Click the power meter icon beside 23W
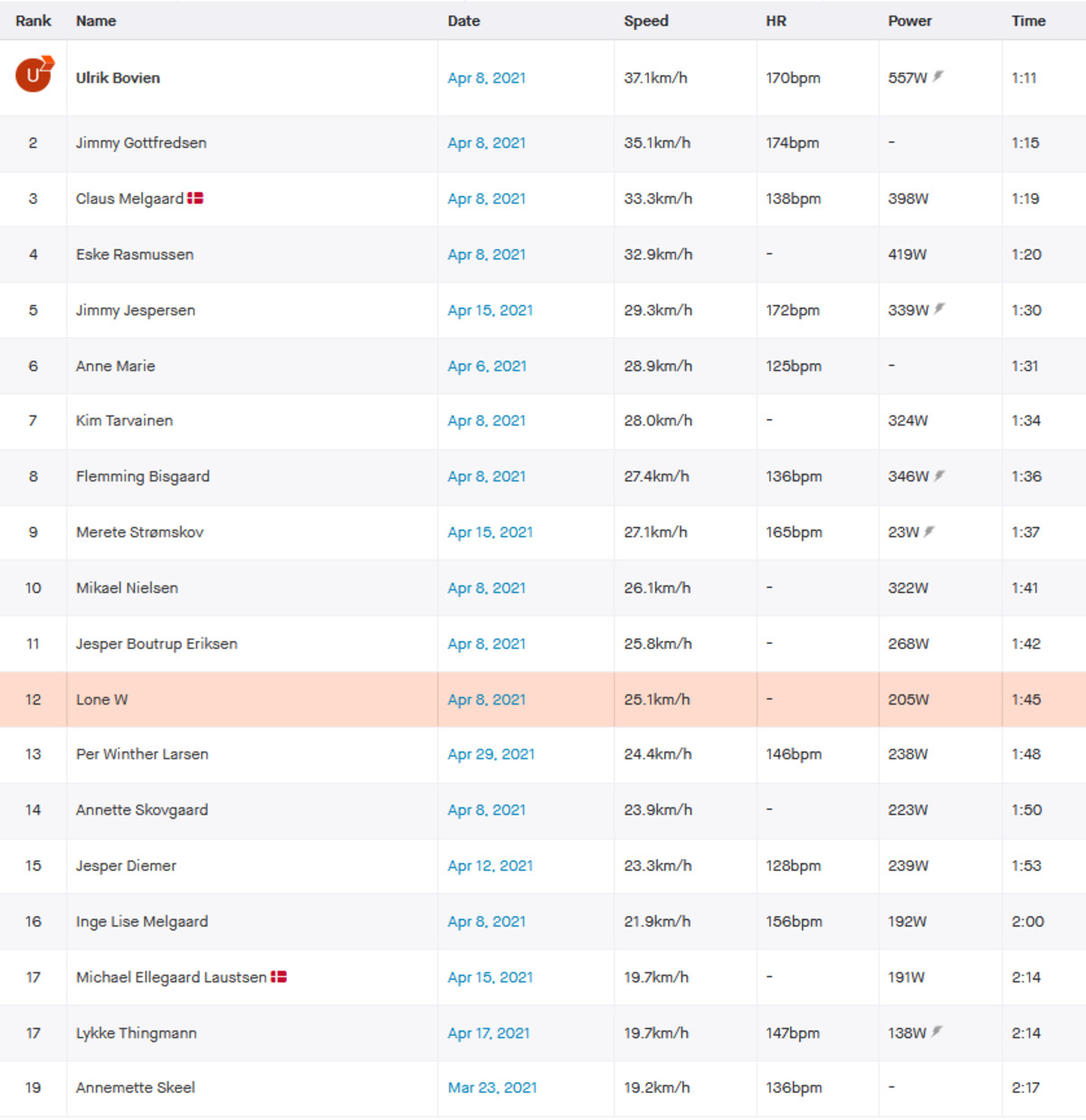Image resolution: width=1086 pixels, height=1120 pixels. 929,531
